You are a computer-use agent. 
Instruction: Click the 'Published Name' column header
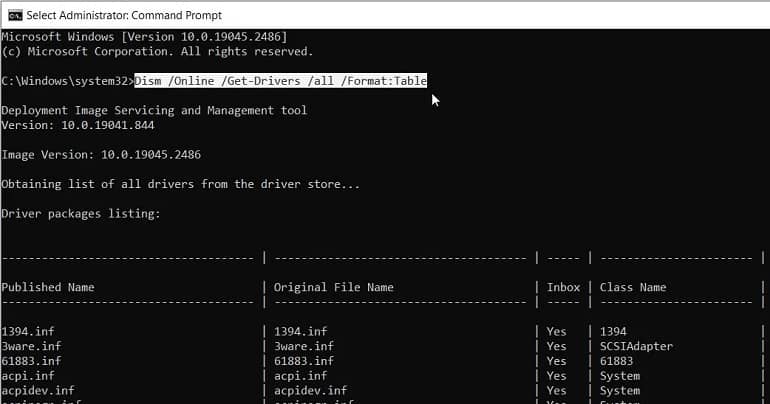point(48,287)
